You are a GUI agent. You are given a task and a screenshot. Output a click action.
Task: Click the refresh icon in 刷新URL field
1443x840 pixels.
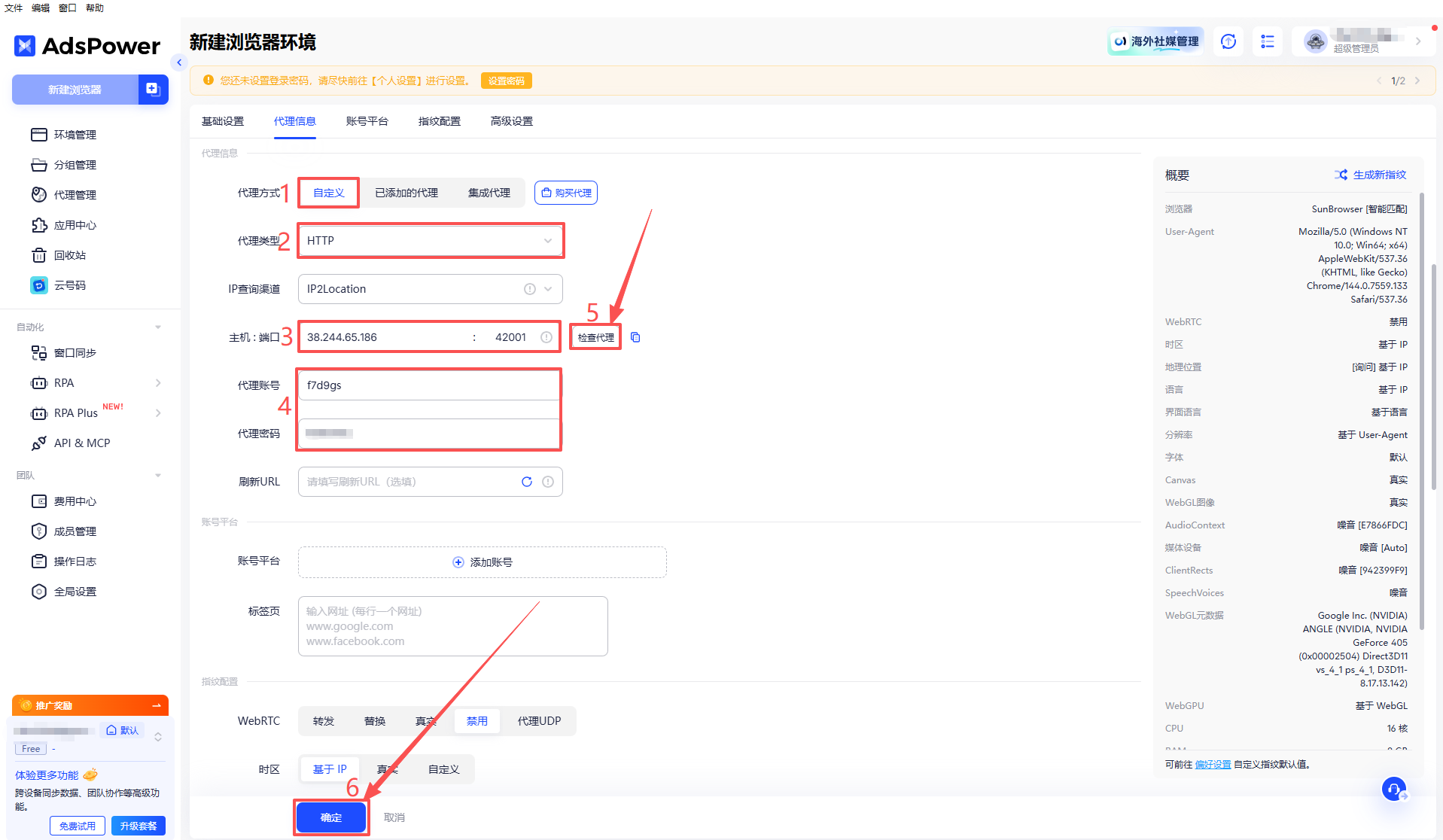click(x=527, y=482)
